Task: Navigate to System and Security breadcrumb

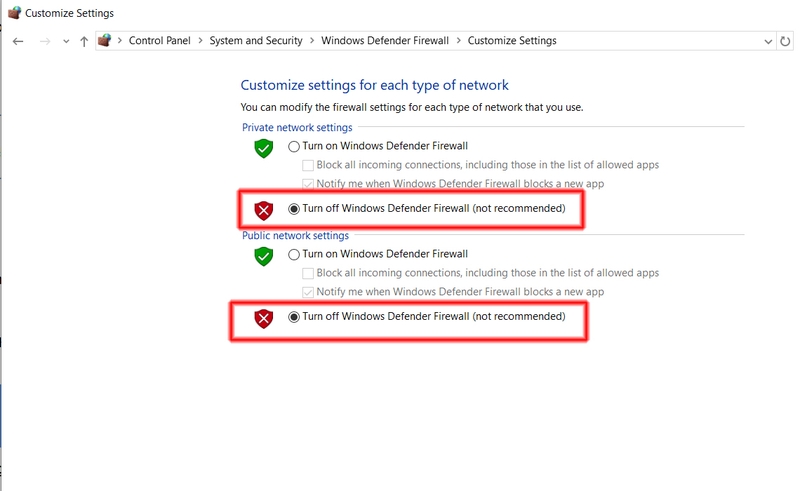Action: click(x=256, y=40)
